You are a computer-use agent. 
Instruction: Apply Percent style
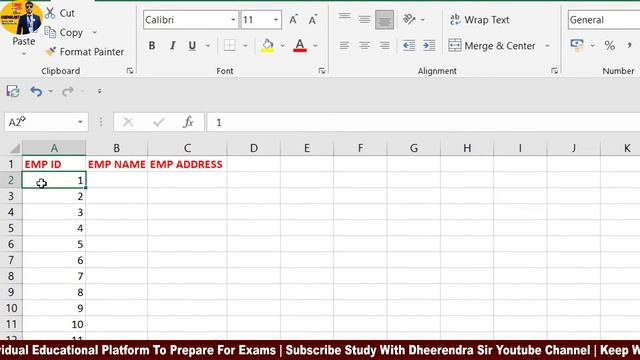[x=610, y=45]
